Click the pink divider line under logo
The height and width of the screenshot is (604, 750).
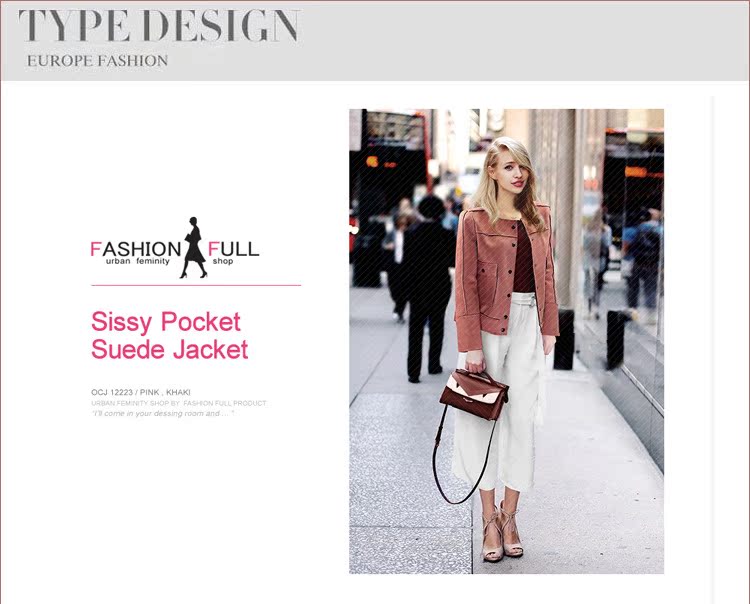(196, 286)
